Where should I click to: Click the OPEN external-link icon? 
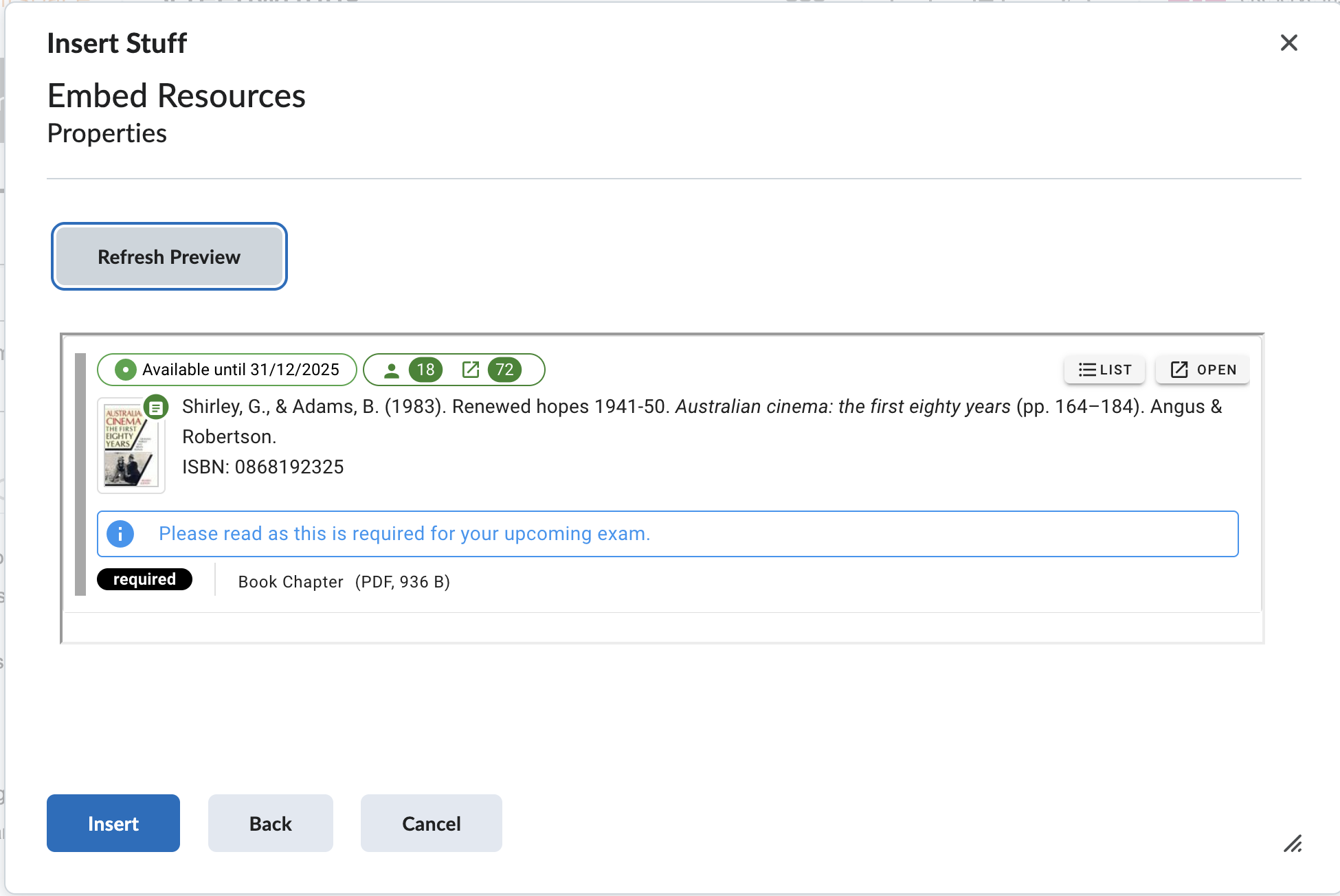coord(1179,369)
